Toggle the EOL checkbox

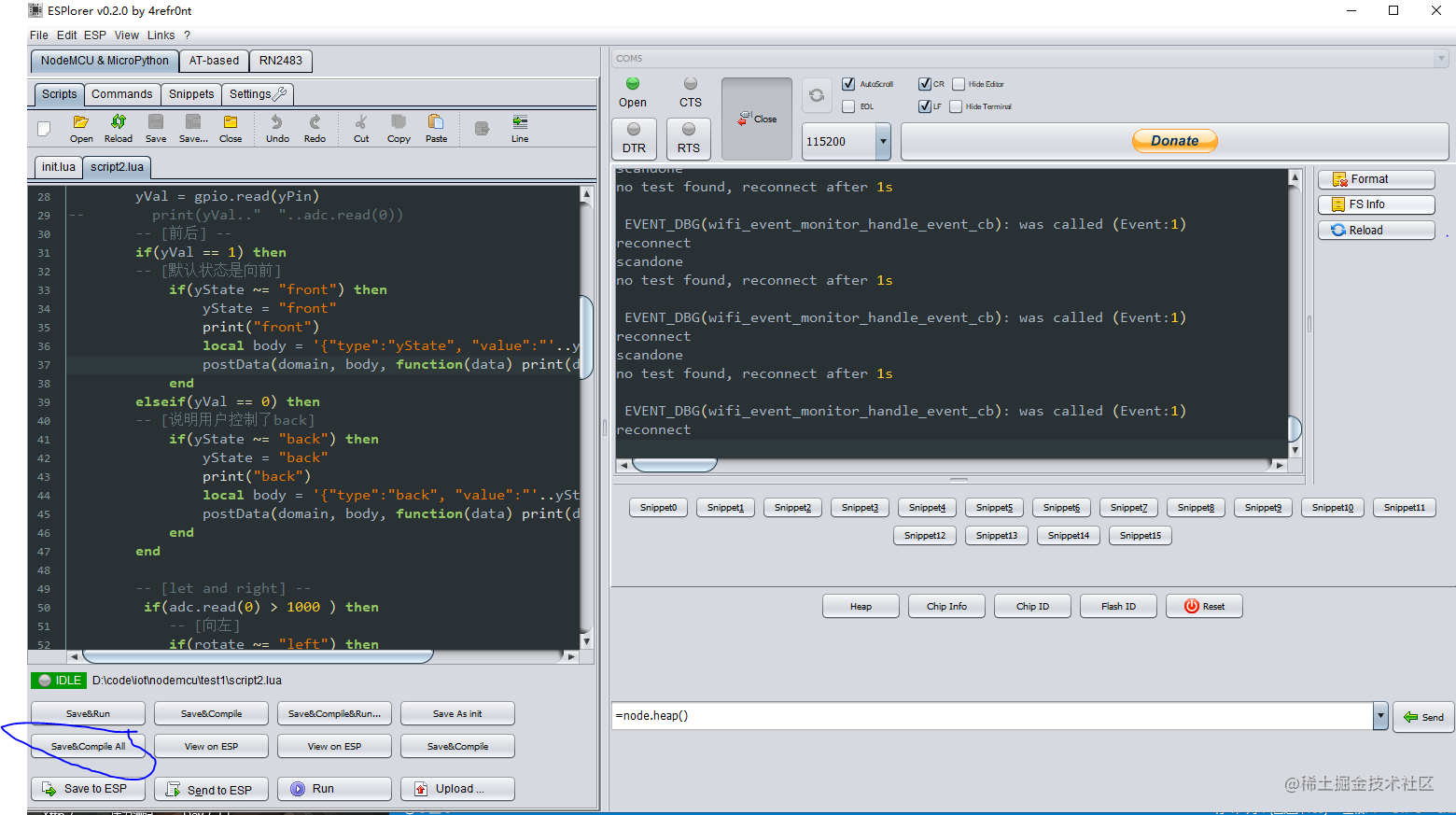(x=848, y=106)
